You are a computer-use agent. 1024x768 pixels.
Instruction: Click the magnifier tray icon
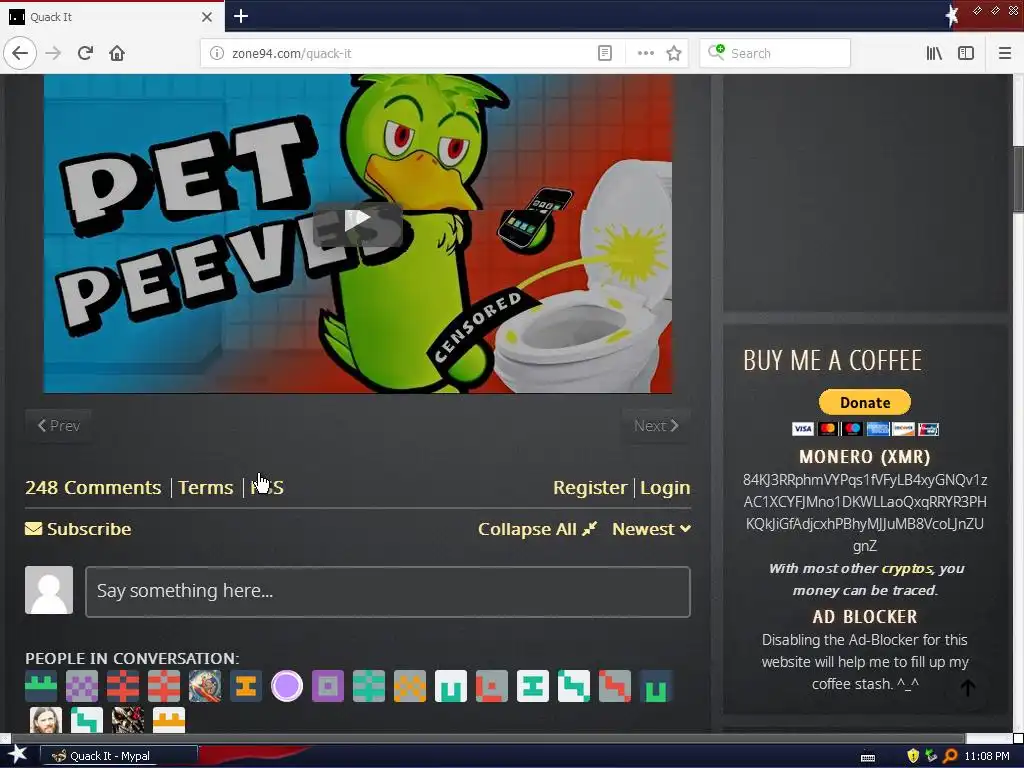point(950,756)
